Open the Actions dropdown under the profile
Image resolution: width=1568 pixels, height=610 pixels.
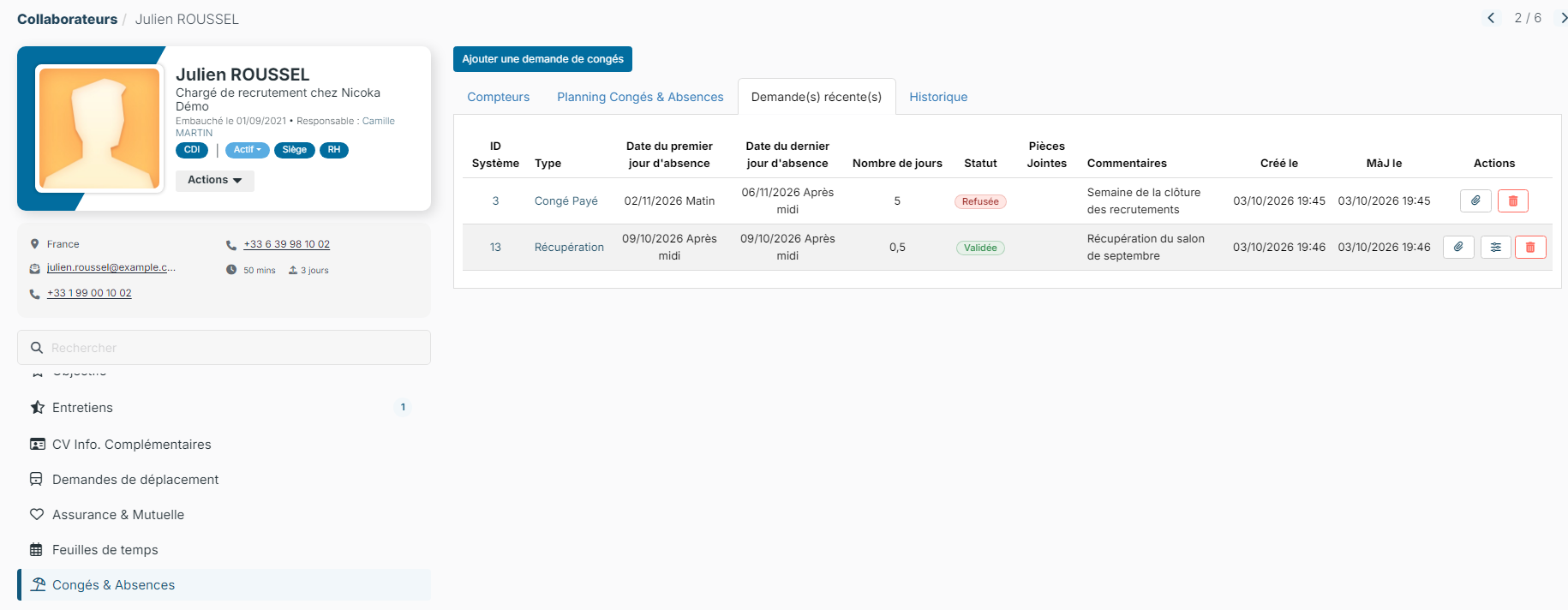pyautogui.click(x=215, y=180)
